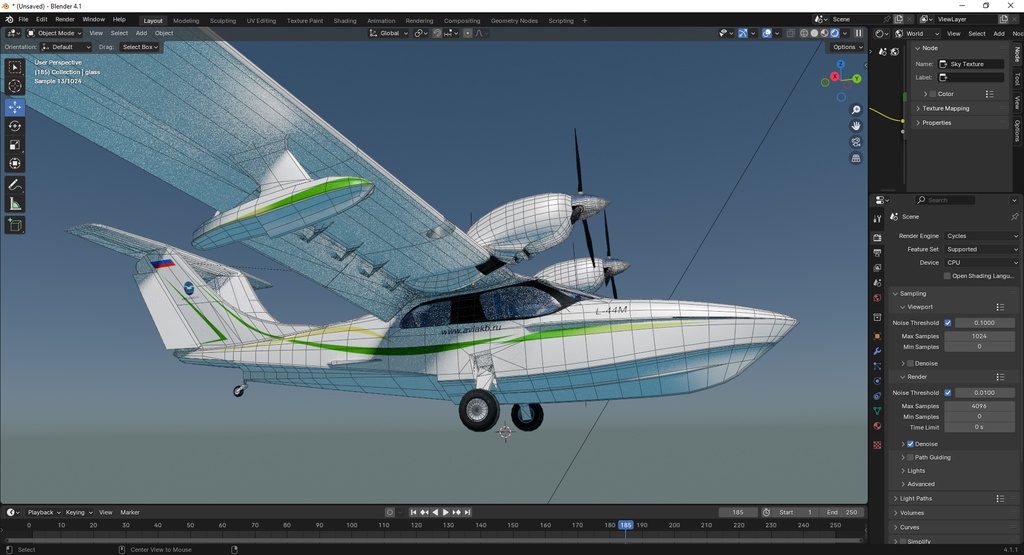The image size is (1024, 555).
Task: Click the Viewport Max Samples 1024 field
Action: [979, 336]
